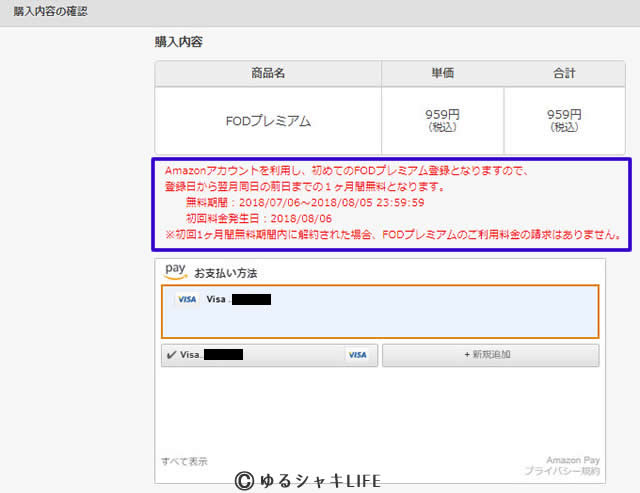
Task: Click the VISA logo in selected card panel
Action: 187,300
